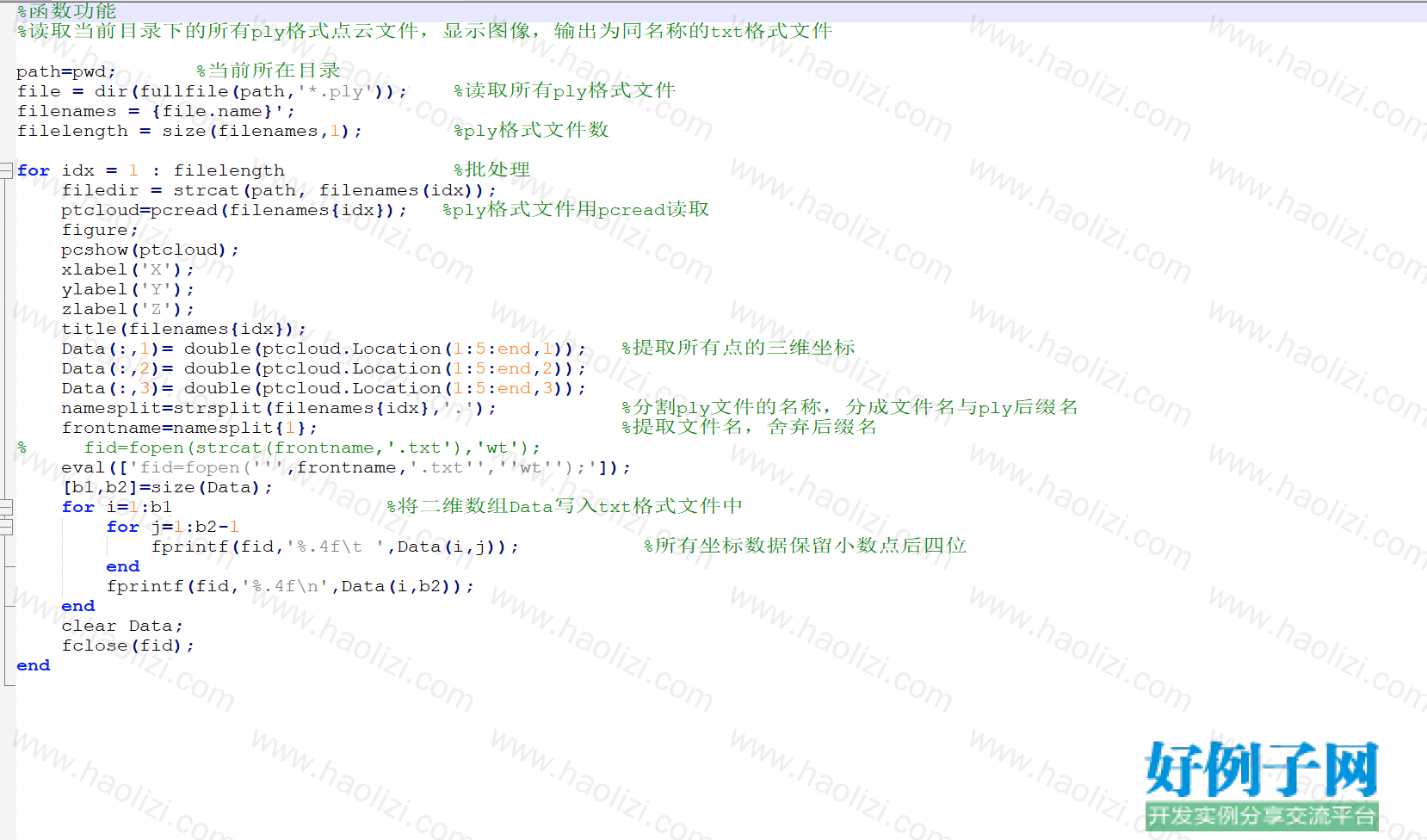Collapse the 'for i=1:b1' loop fold marker
The height and width of the screenshot is (840, 1427).
click(x=6, y=506)
